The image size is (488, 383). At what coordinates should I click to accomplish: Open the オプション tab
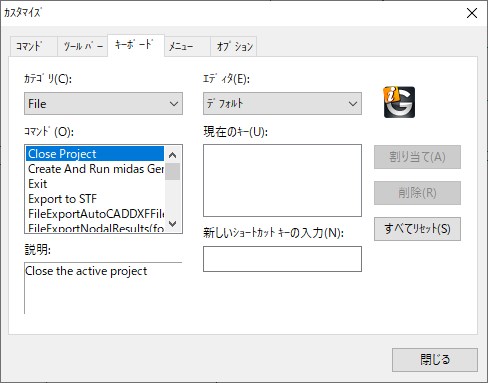pyautogui.click(x=234, y=46)
